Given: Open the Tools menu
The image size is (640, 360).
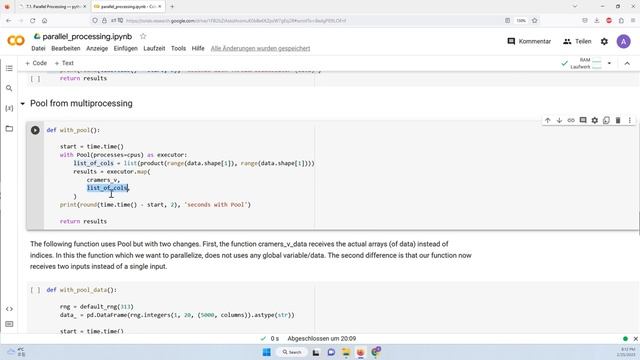Looking at the screenshot, I should (x=178, y=48).
